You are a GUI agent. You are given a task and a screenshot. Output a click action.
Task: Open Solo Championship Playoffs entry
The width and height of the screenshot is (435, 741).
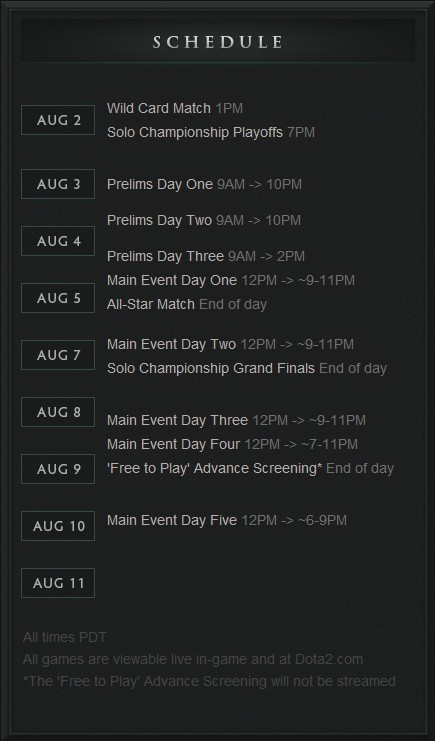[x=211, y=132]
